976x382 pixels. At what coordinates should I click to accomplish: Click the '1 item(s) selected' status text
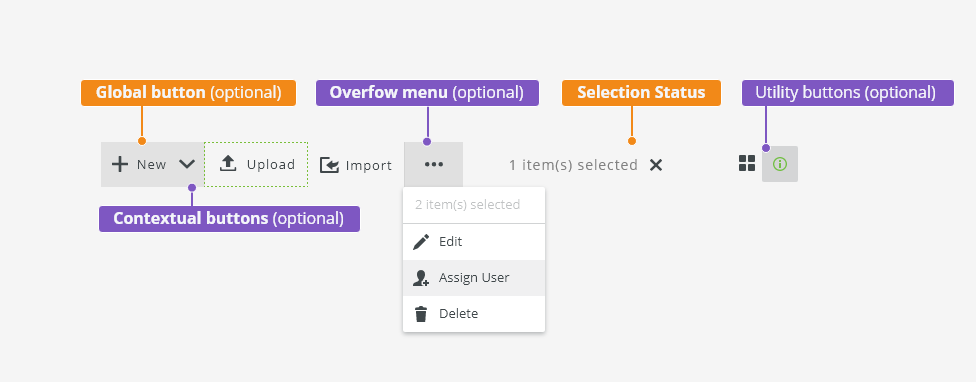pyautogui.click(x=573, y=165)
